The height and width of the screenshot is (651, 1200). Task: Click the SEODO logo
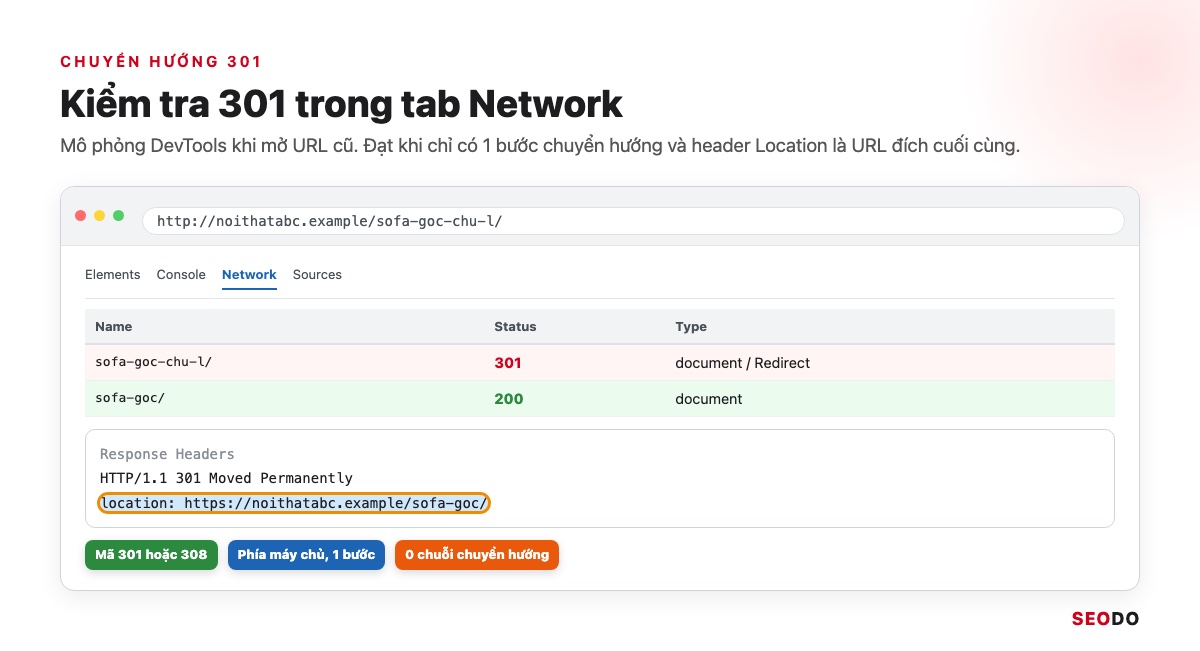click(1105, 619)
